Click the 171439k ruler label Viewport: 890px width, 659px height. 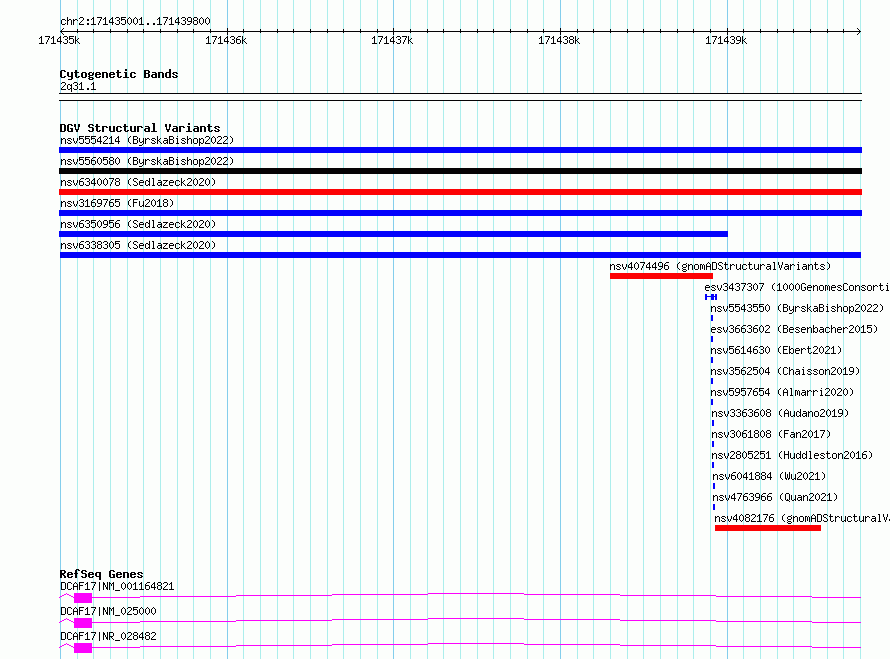point(726,40)
